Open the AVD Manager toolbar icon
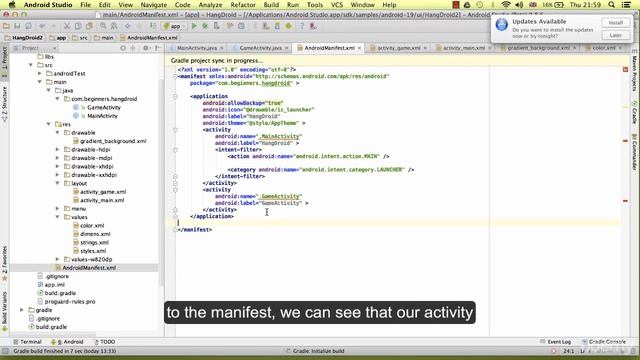640x360 pixels. pos(266,26)
